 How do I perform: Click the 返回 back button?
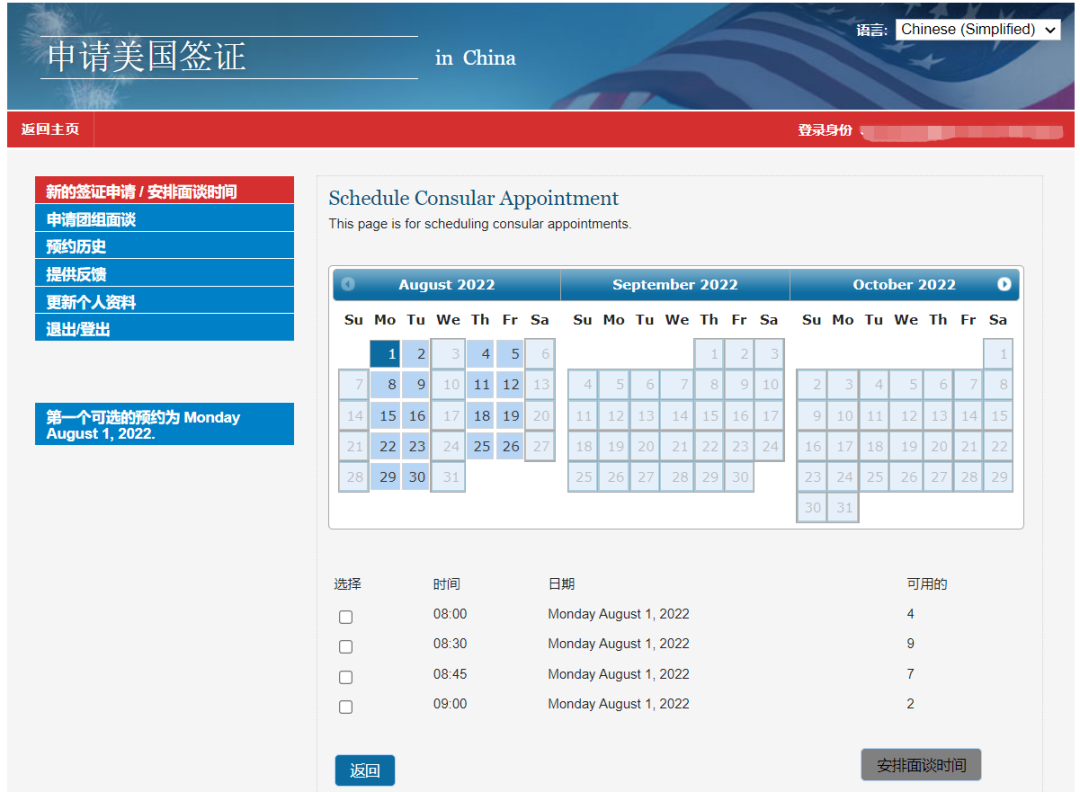pos(365,770)
